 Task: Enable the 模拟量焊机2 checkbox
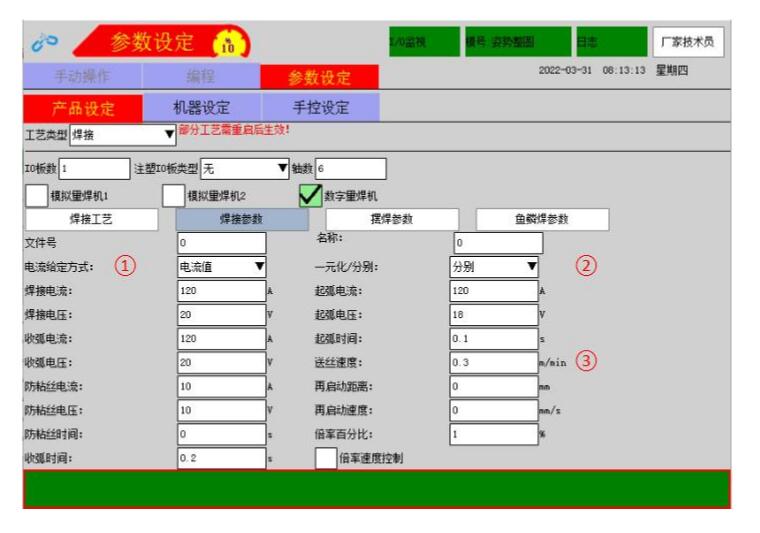tap(174, 196)
